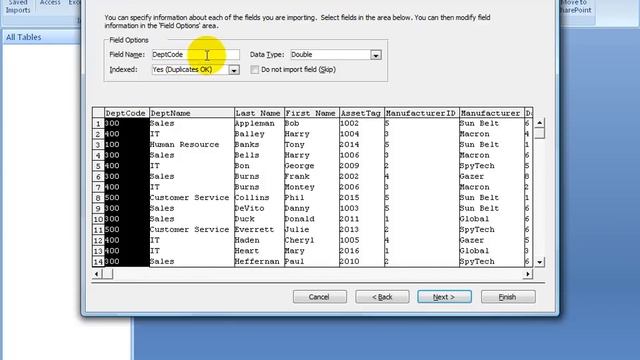
Task: Click the All Tables navigation pane header
Action: pyautogui.click(x=41, y=37)
